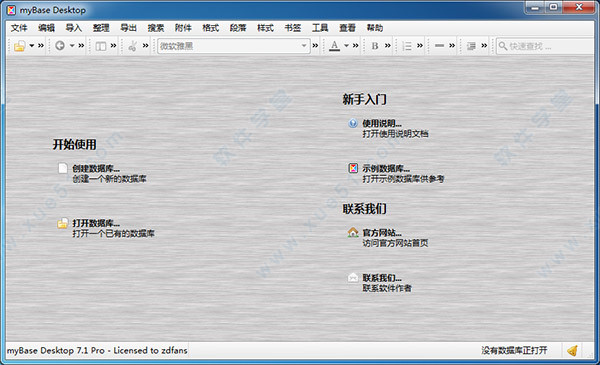
Task: Expand overflow chevron after the list icon
Action: coord(420,46)
